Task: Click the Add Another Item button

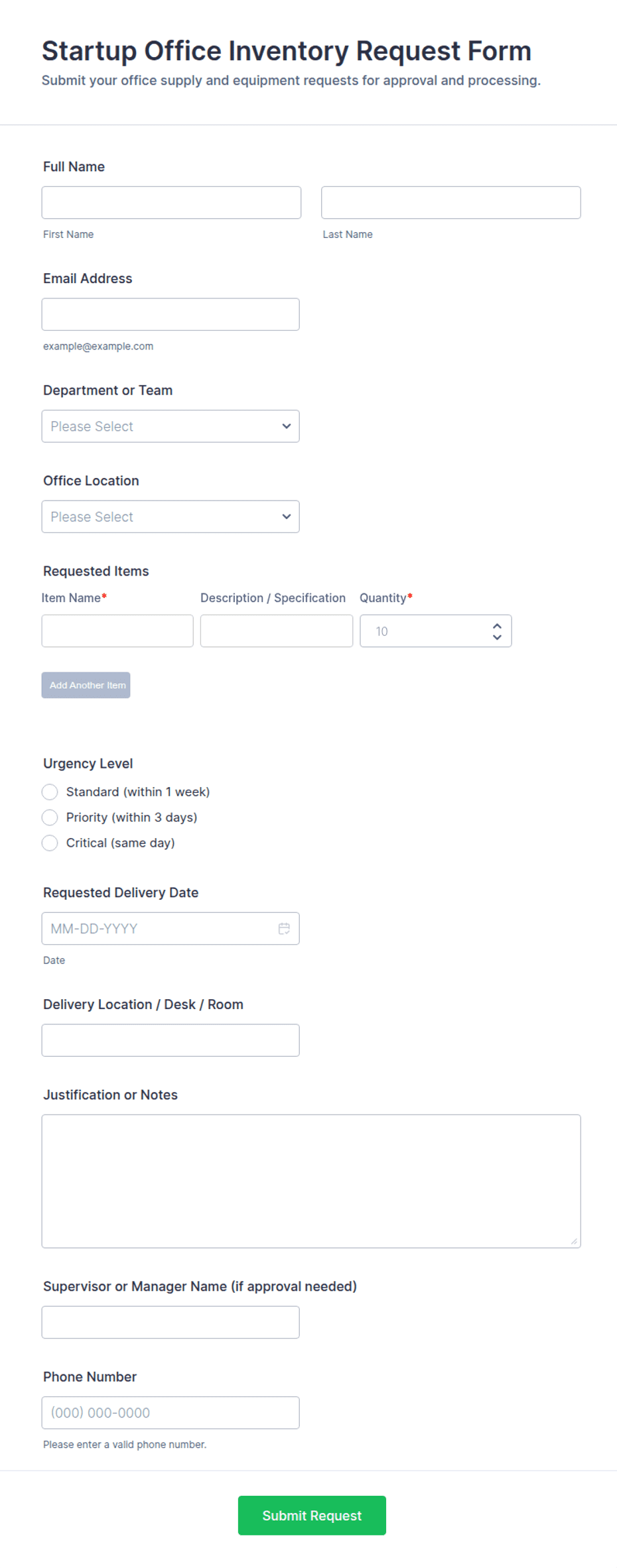Action: pyautogui.click(x=86, y=685)
